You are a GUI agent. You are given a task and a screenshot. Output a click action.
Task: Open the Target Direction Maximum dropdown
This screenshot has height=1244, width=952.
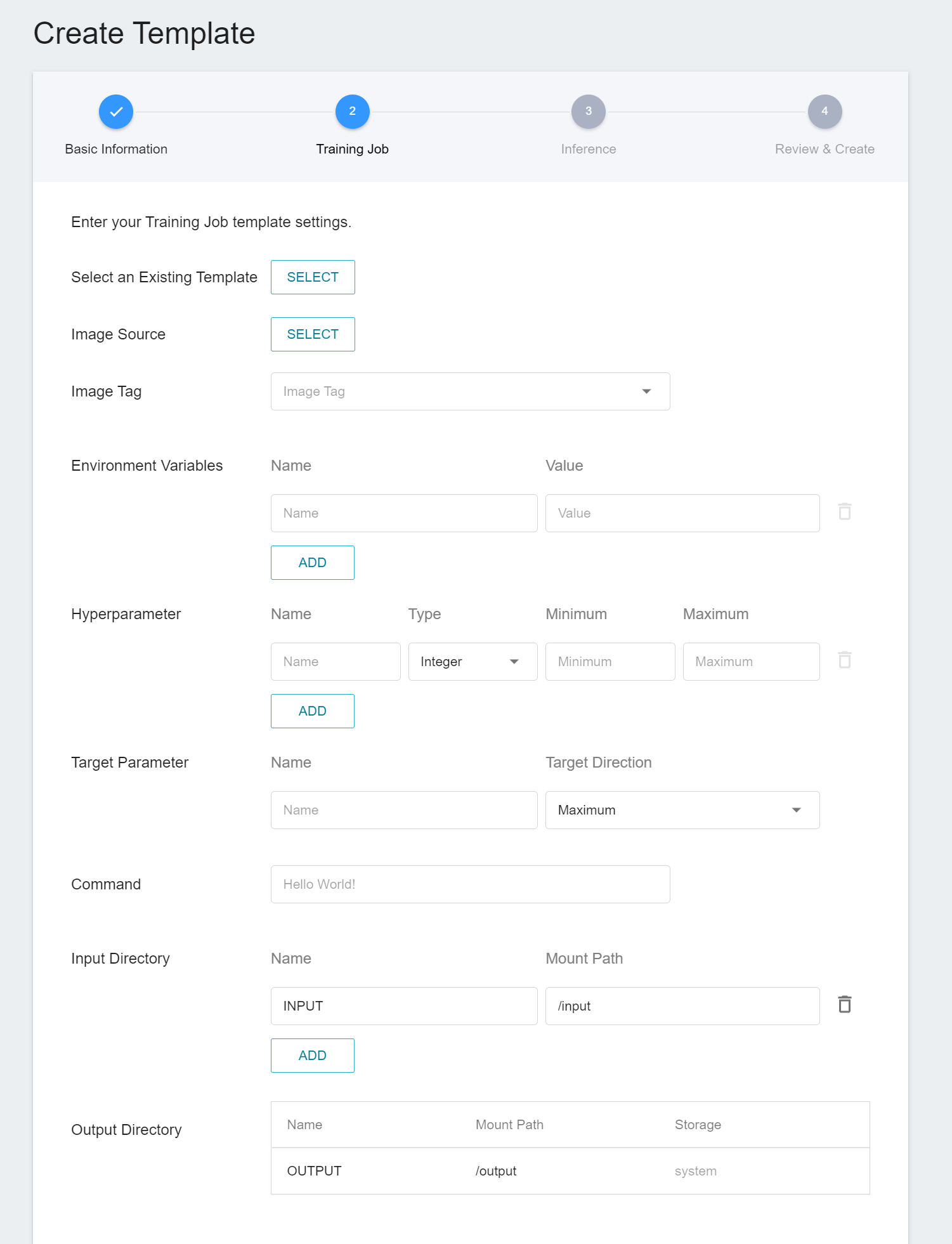click(682, 810)
